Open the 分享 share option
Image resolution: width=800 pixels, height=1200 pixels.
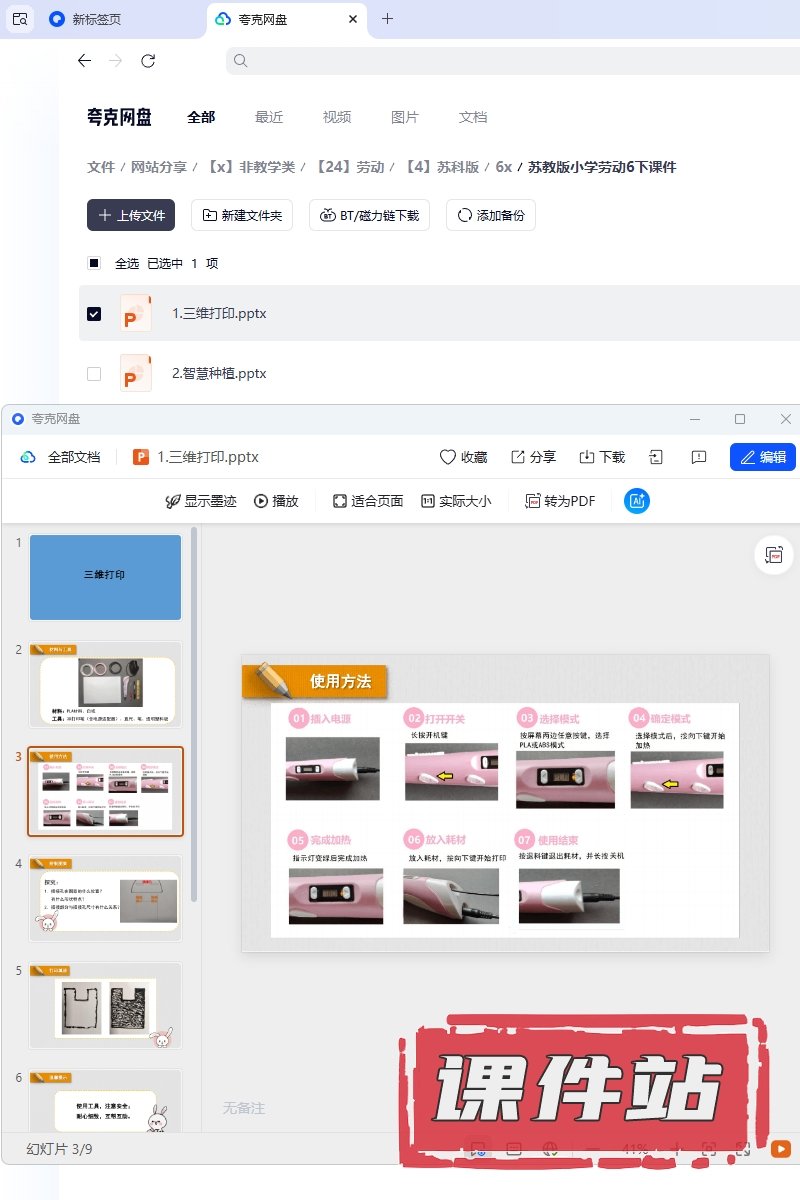pos(533,457)
